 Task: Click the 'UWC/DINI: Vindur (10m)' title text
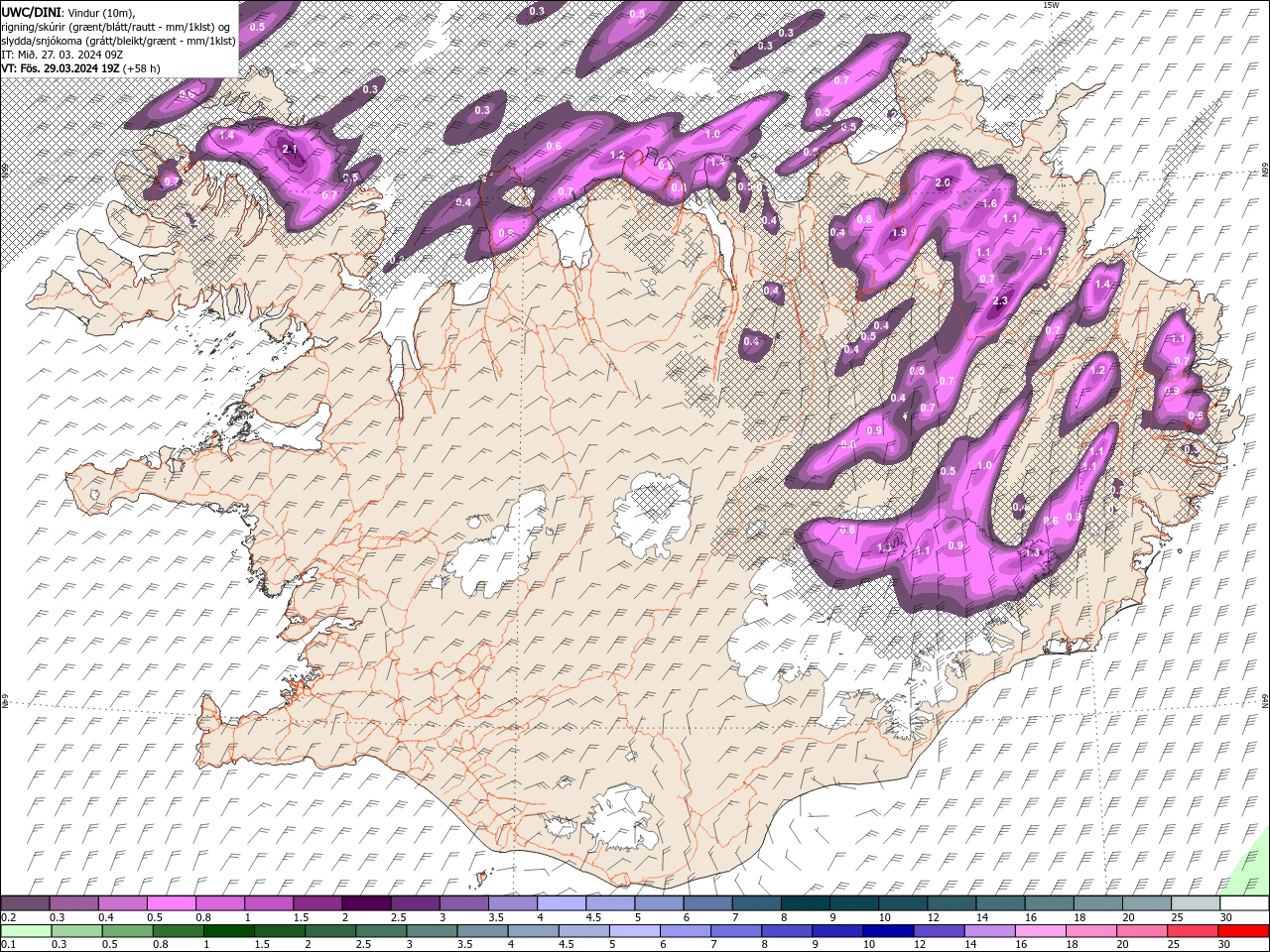coord(67,11)
